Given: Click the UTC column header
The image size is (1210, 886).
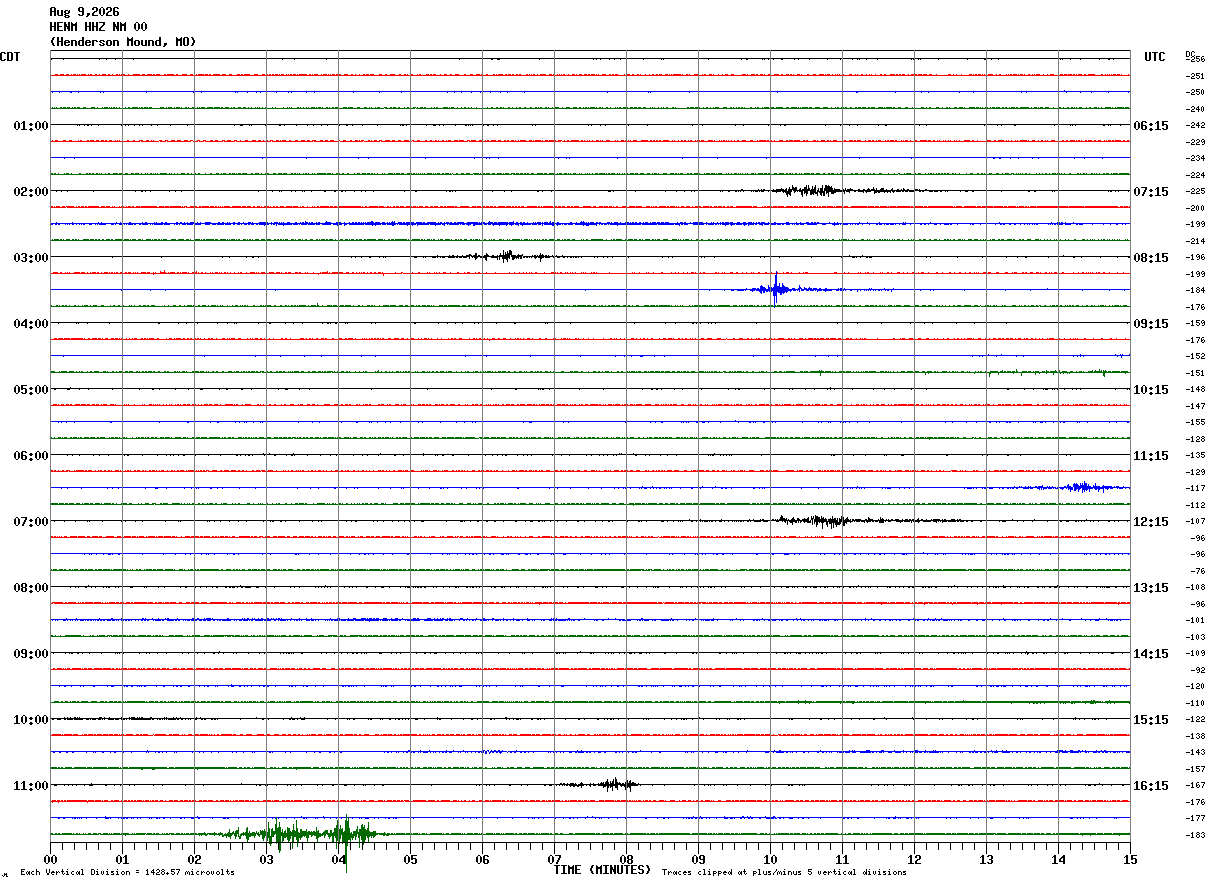Looking at the screenshot, I should point(1155,57).
